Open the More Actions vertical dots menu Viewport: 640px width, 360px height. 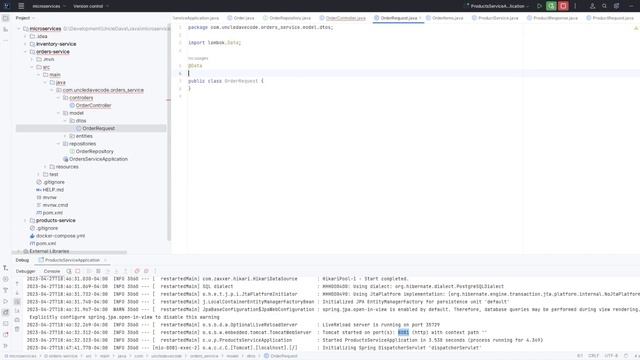pos(576,6)
